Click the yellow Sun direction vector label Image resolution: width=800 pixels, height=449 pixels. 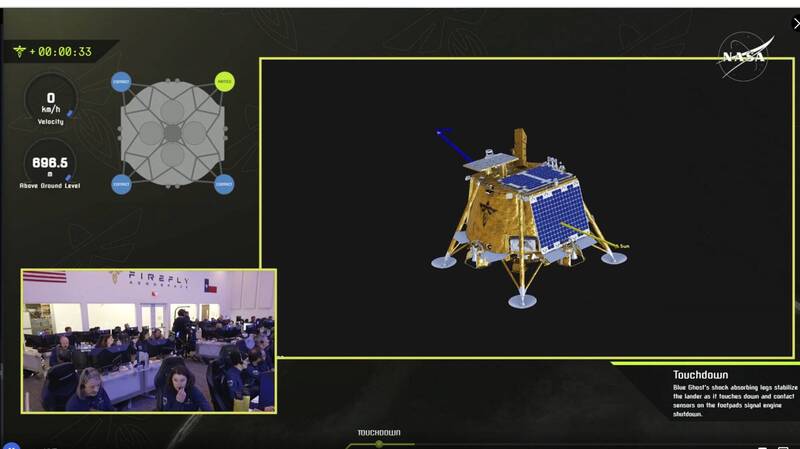point(622,245)
